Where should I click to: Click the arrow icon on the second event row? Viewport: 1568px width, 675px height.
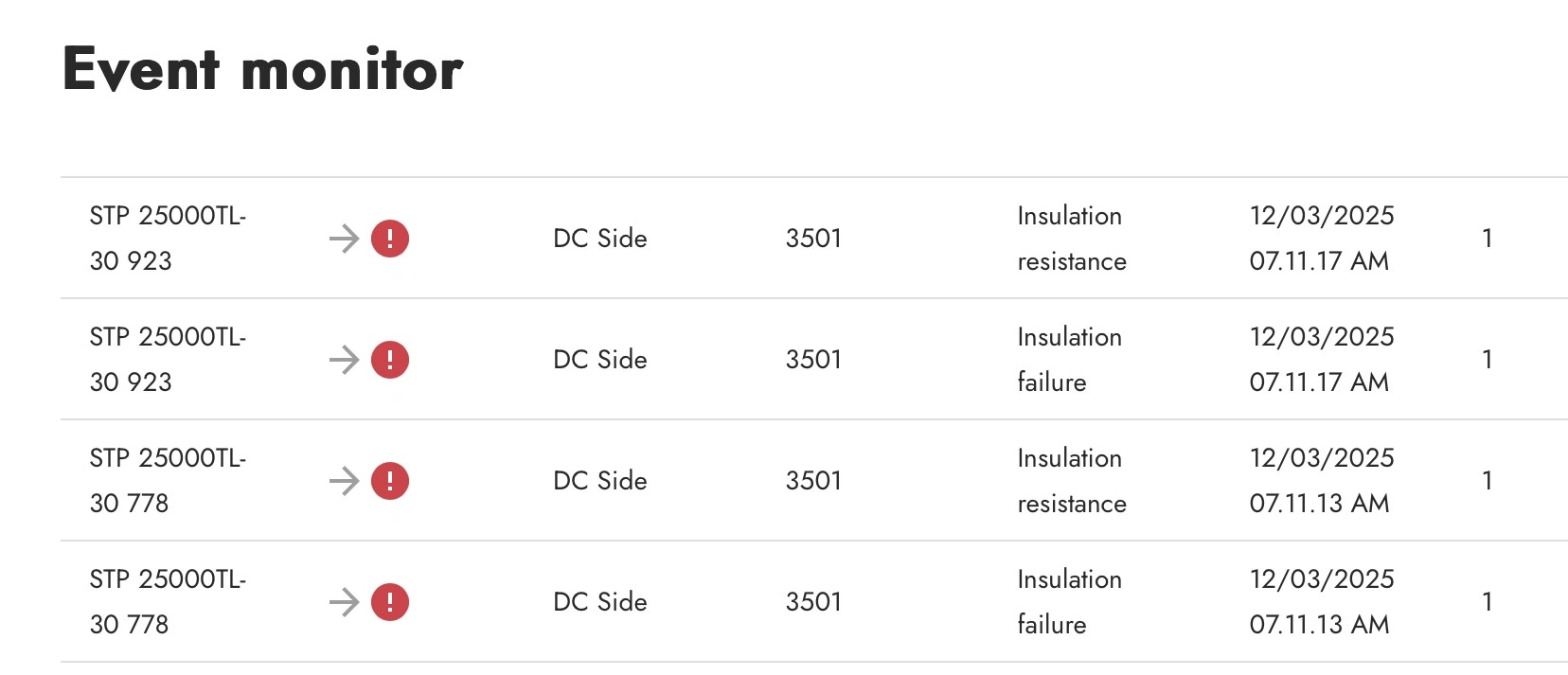coord(343,360)
